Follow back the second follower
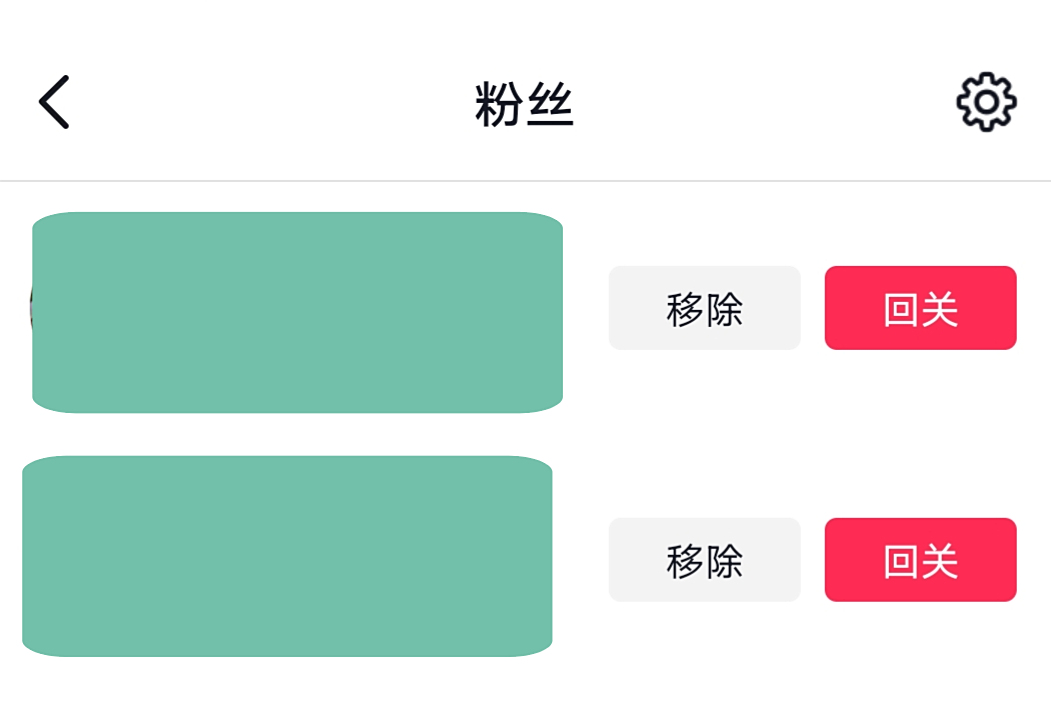This screenshot has height=701, width=1051. pyautogui.click(x=920, y=560)
